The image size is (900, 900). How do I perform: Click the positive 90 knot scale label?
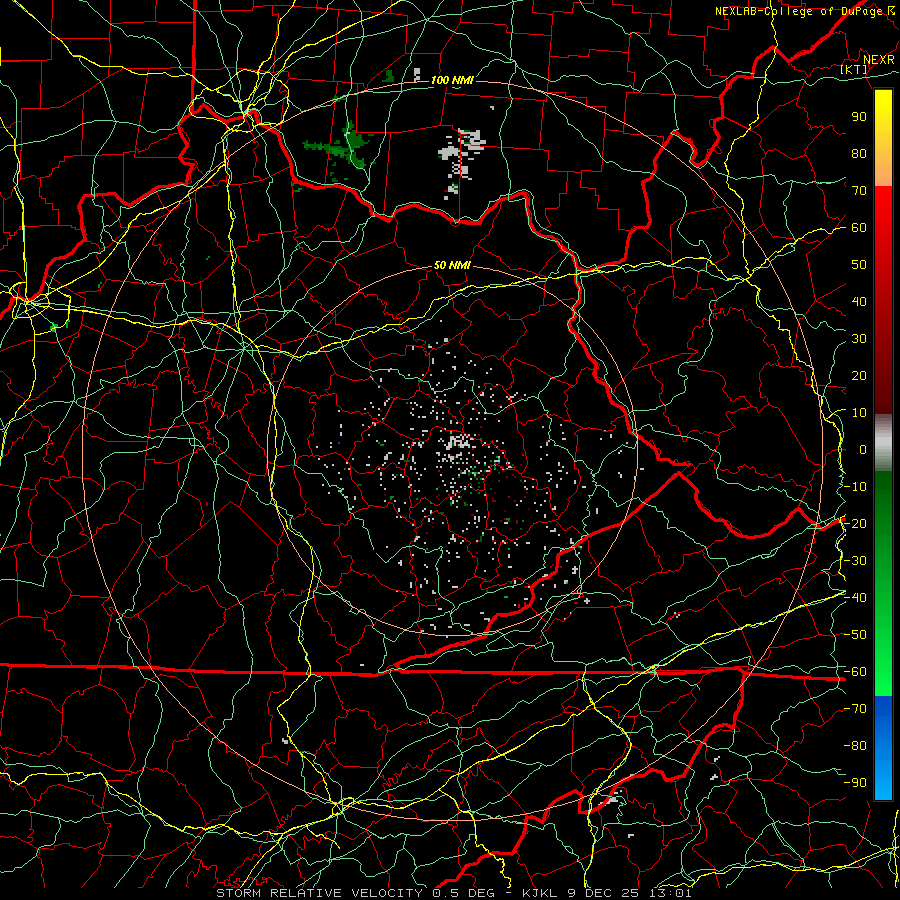tap(859, 117)
